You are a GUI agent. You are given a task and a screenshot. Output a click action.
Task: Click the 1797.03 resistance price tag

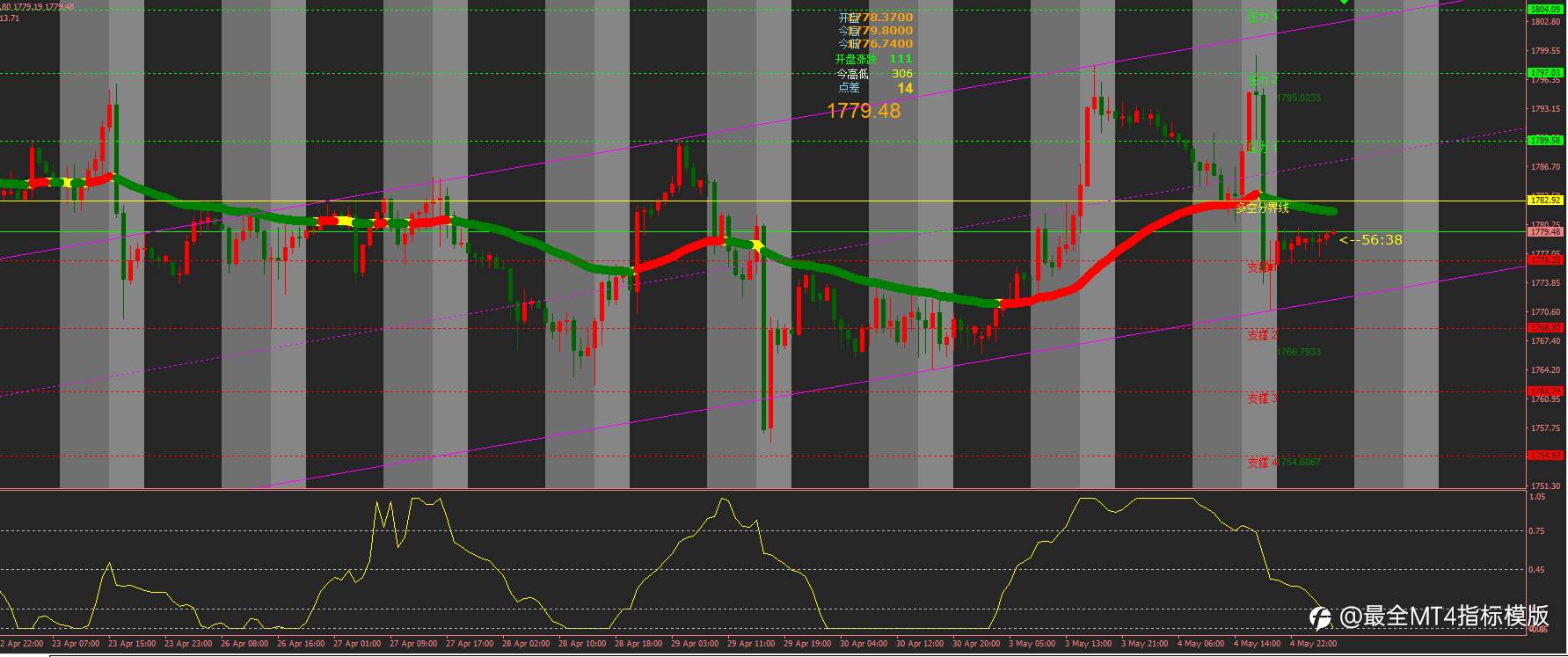tap(1545, 72)
